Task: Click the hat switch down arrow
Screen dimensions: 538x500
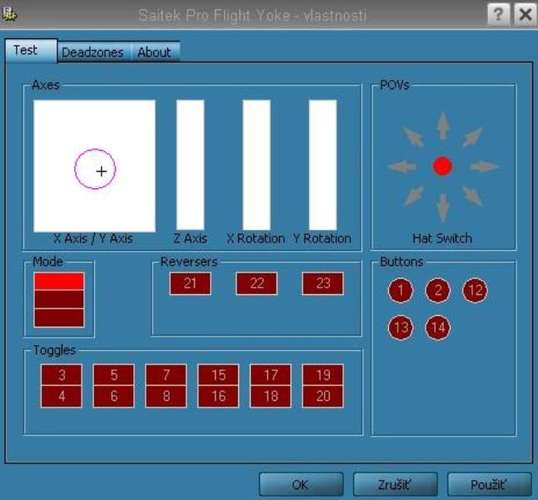Action: click(443, 207)
